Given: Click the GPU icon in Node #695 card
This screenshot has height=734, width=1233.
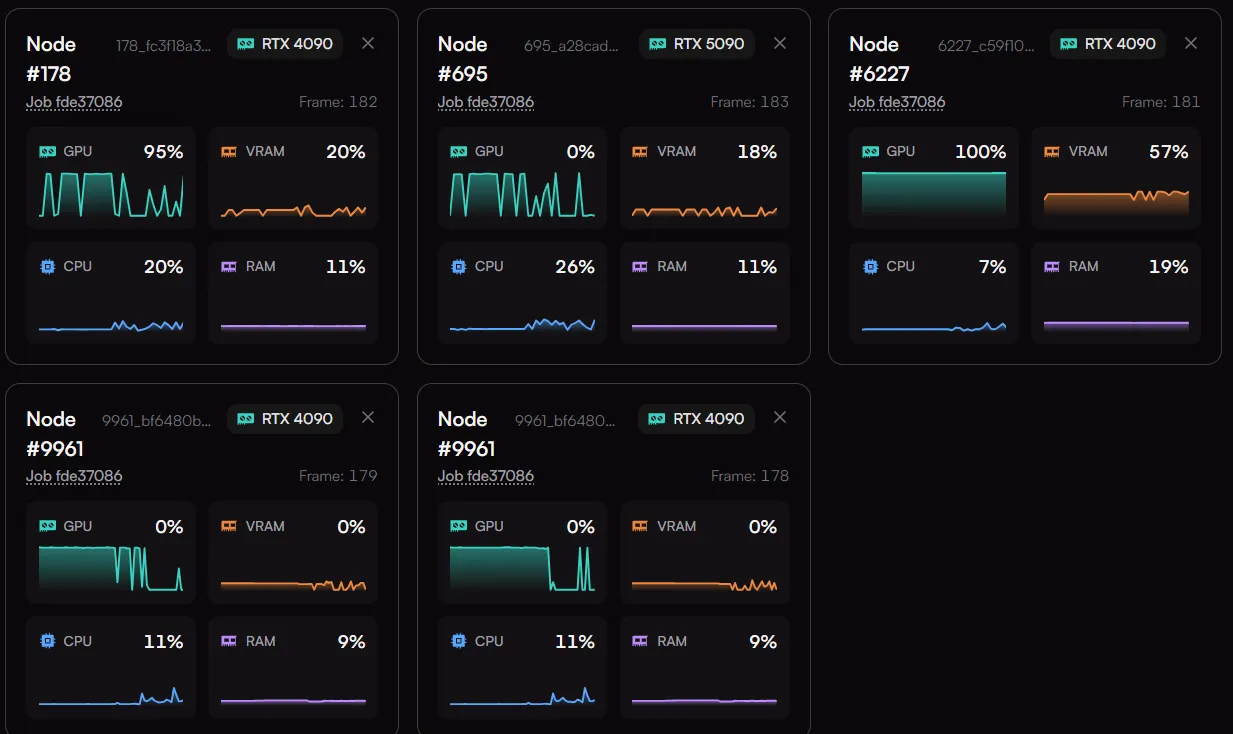Looking at the screenshot, I should (x=459, y=152).
